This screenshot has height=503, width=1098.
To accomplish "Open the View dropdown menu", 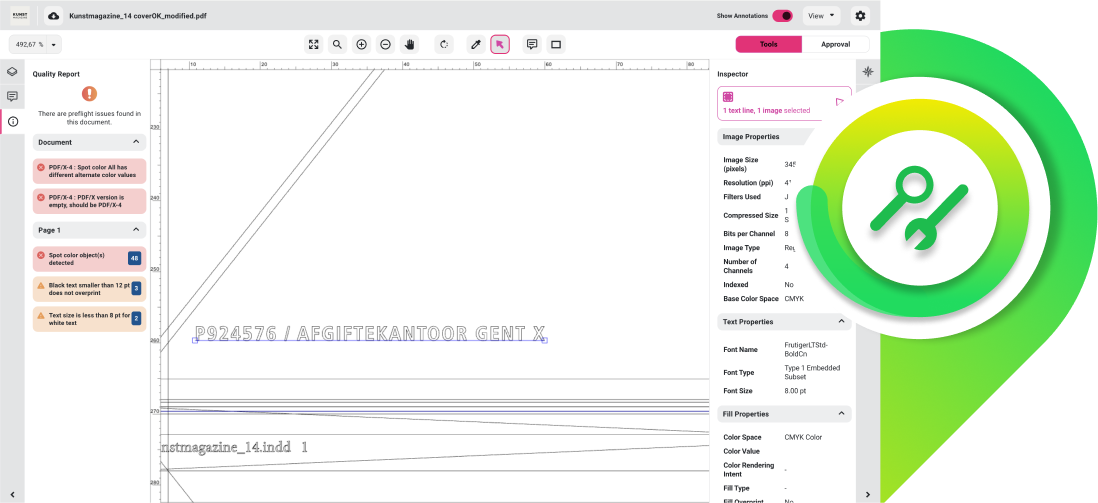I will 821,15.
